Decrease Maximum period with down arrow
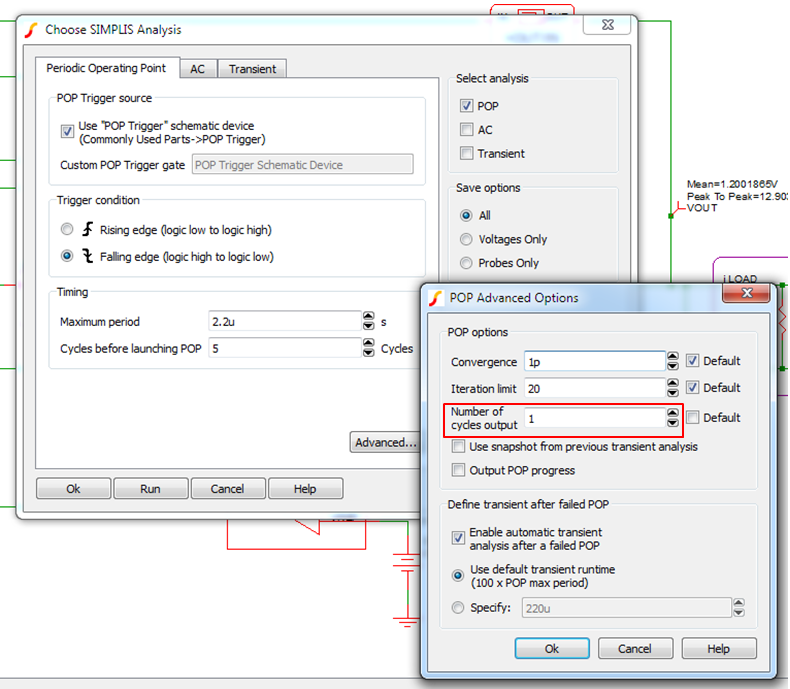Image resolution: width=790 pixels, height=689 pixels. pos(369,326)
